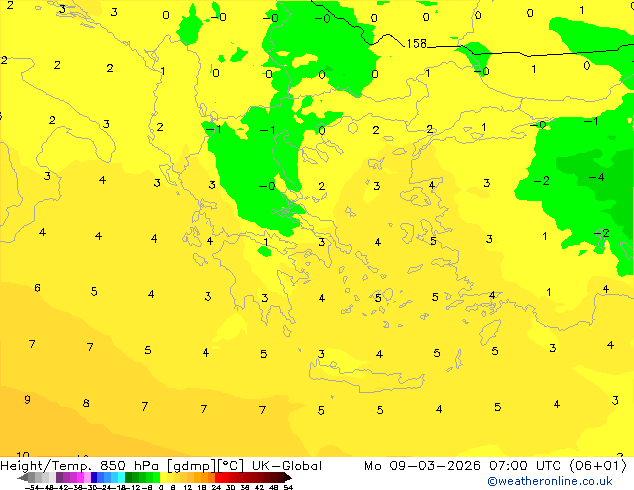Pick the dark purple legend swatch
634x490 pixels.
point(59,477)
